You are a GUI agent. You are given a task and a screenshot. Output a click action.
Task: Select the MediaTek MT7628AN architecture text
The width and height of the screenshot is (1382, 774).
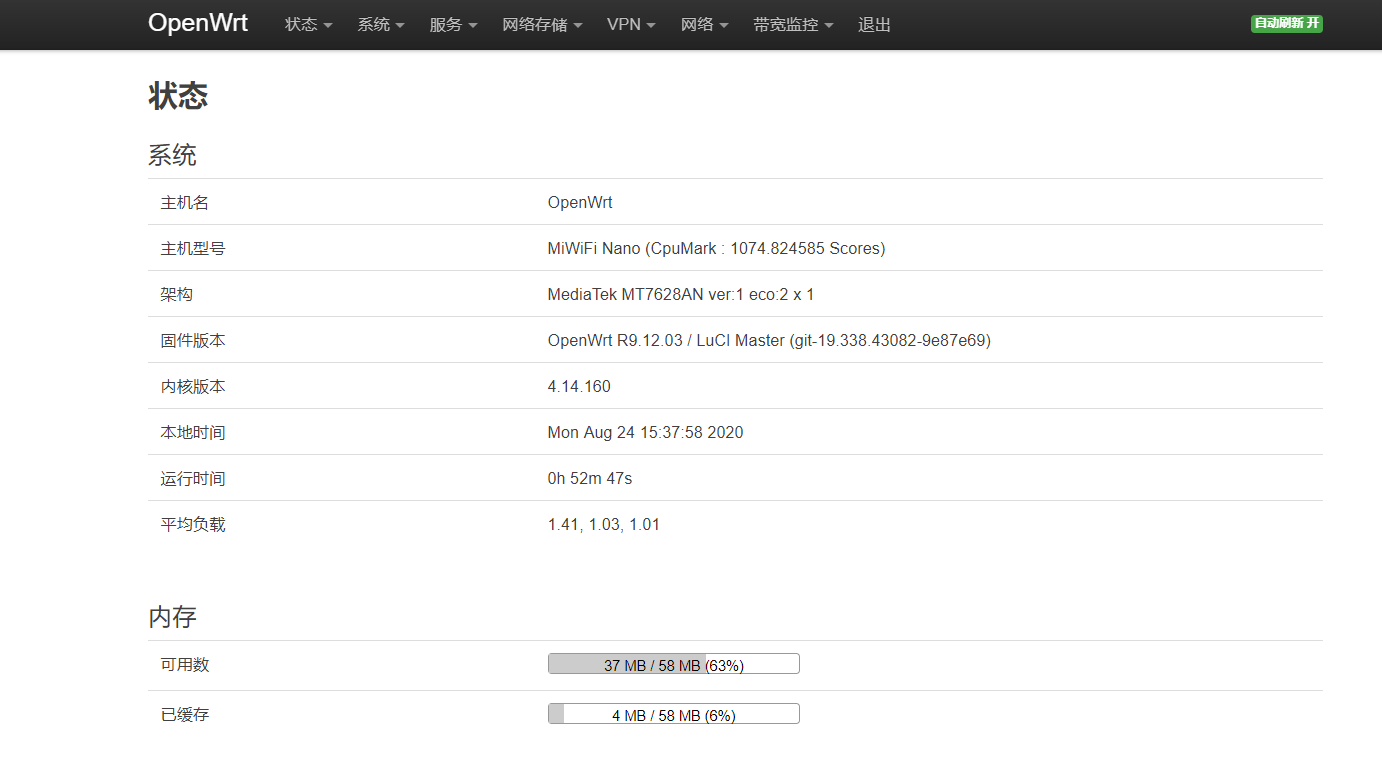[x=681, y=295]
